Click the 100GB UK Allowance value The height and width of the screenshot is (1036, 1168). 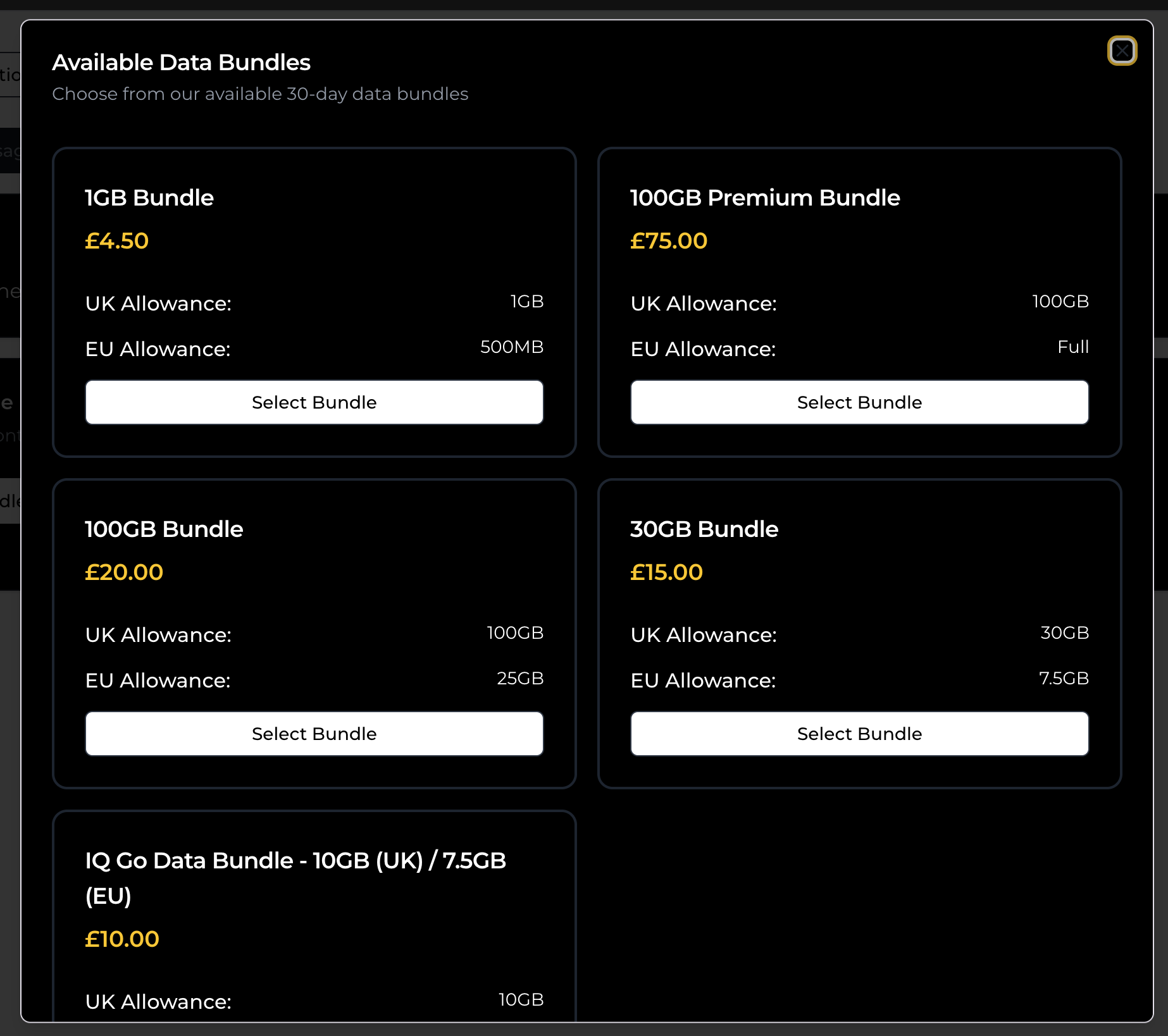click(1060, 302)
